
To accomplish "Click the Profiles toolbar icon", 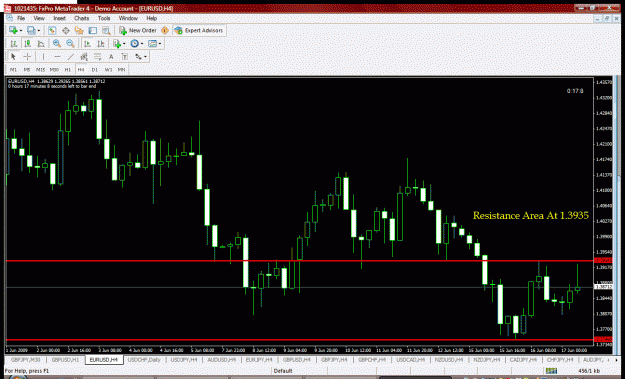I will tap(31, 30).
